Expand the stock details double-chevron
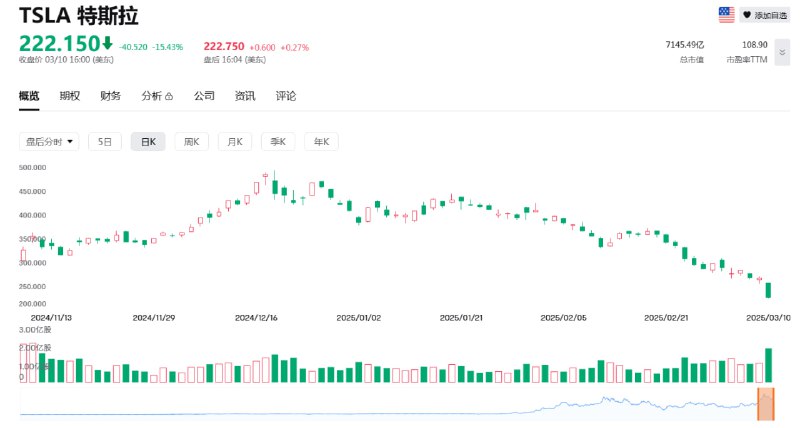Viewport: 800px width, 428px height. coord(782,53)
